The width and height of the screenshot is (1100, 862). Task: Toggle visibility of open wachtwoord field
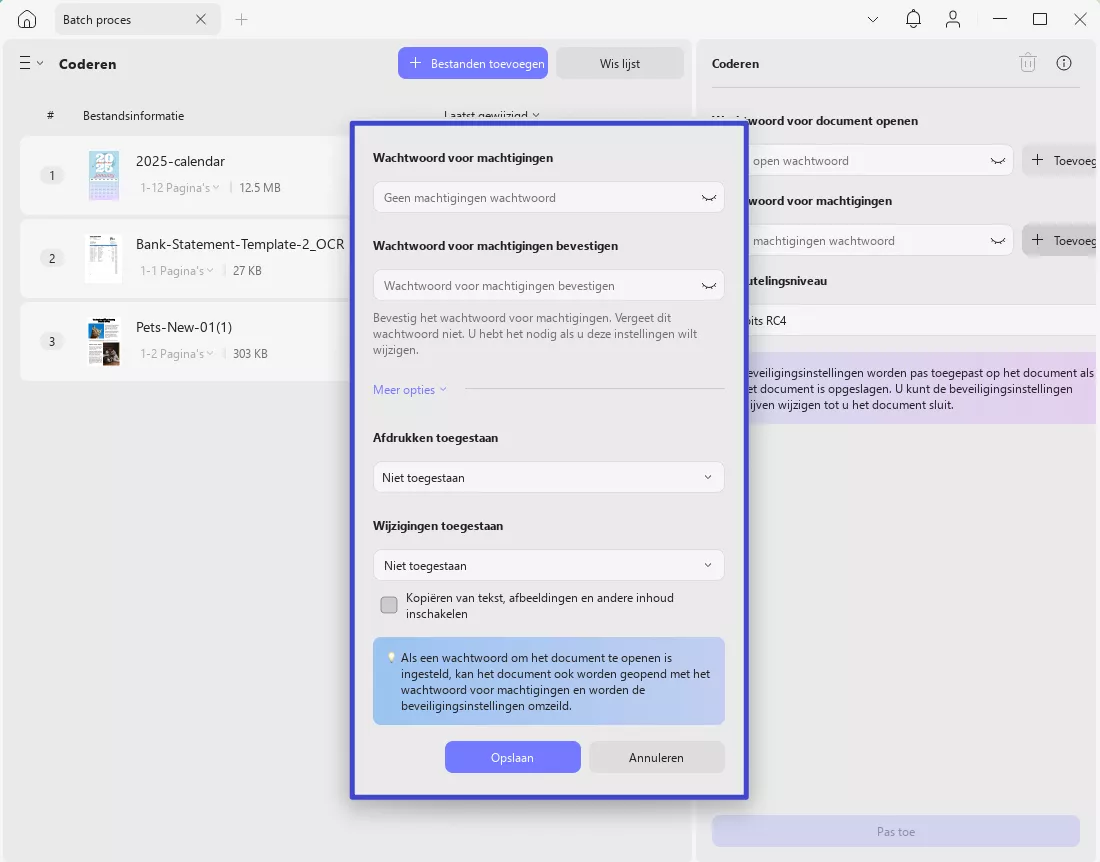tap(997, 161)
